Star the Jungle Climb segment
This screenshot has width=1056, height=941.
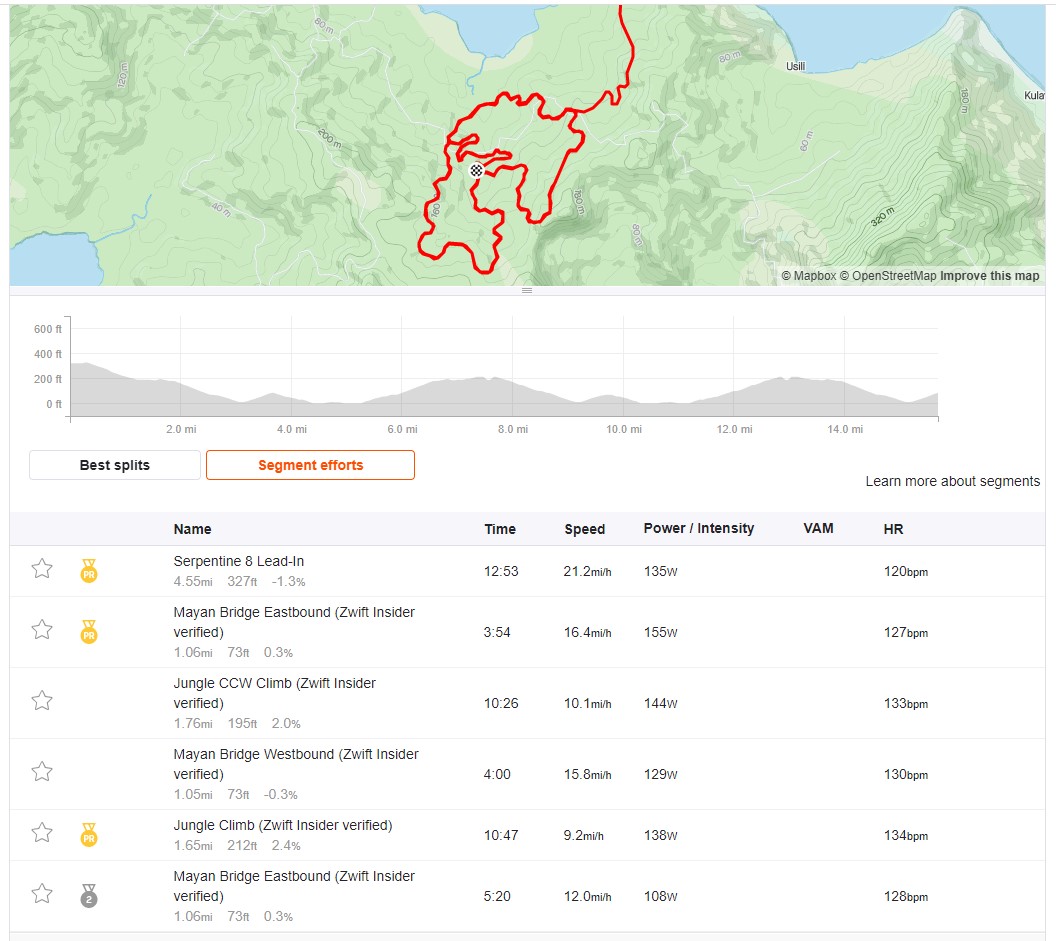tap(42, 833)
